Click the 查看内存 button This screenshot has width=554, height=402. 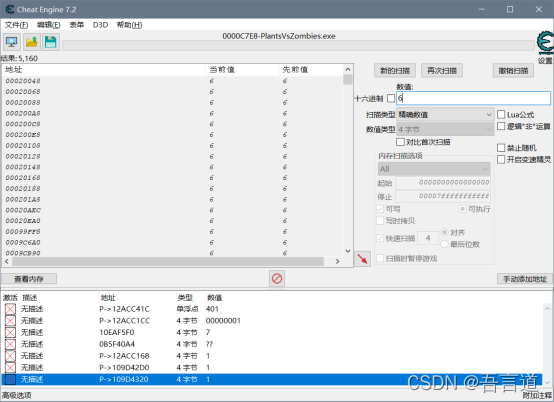(29, 279)
